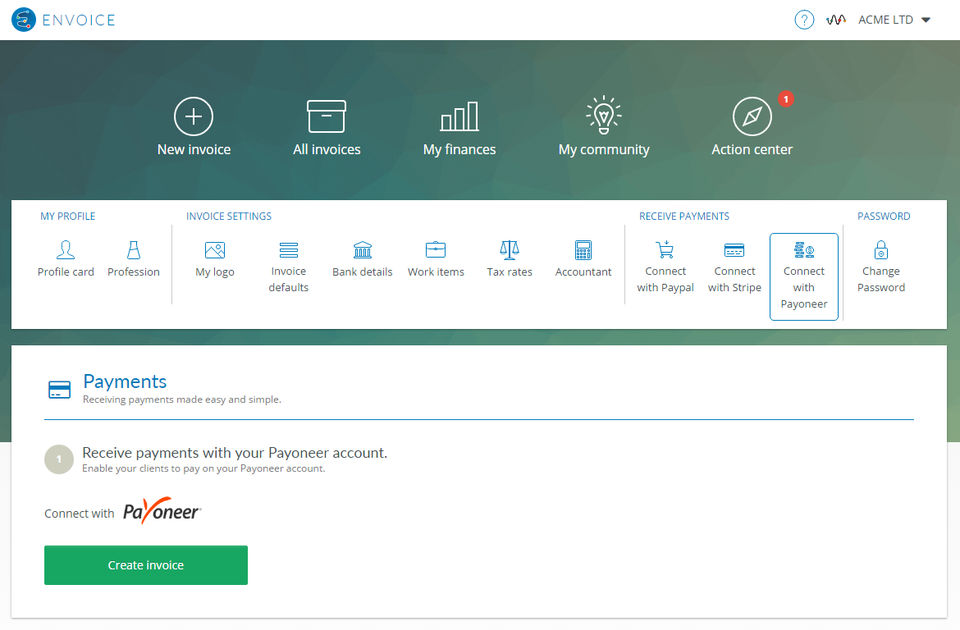Open My community lightbulb icon

(x=604, y=115)
